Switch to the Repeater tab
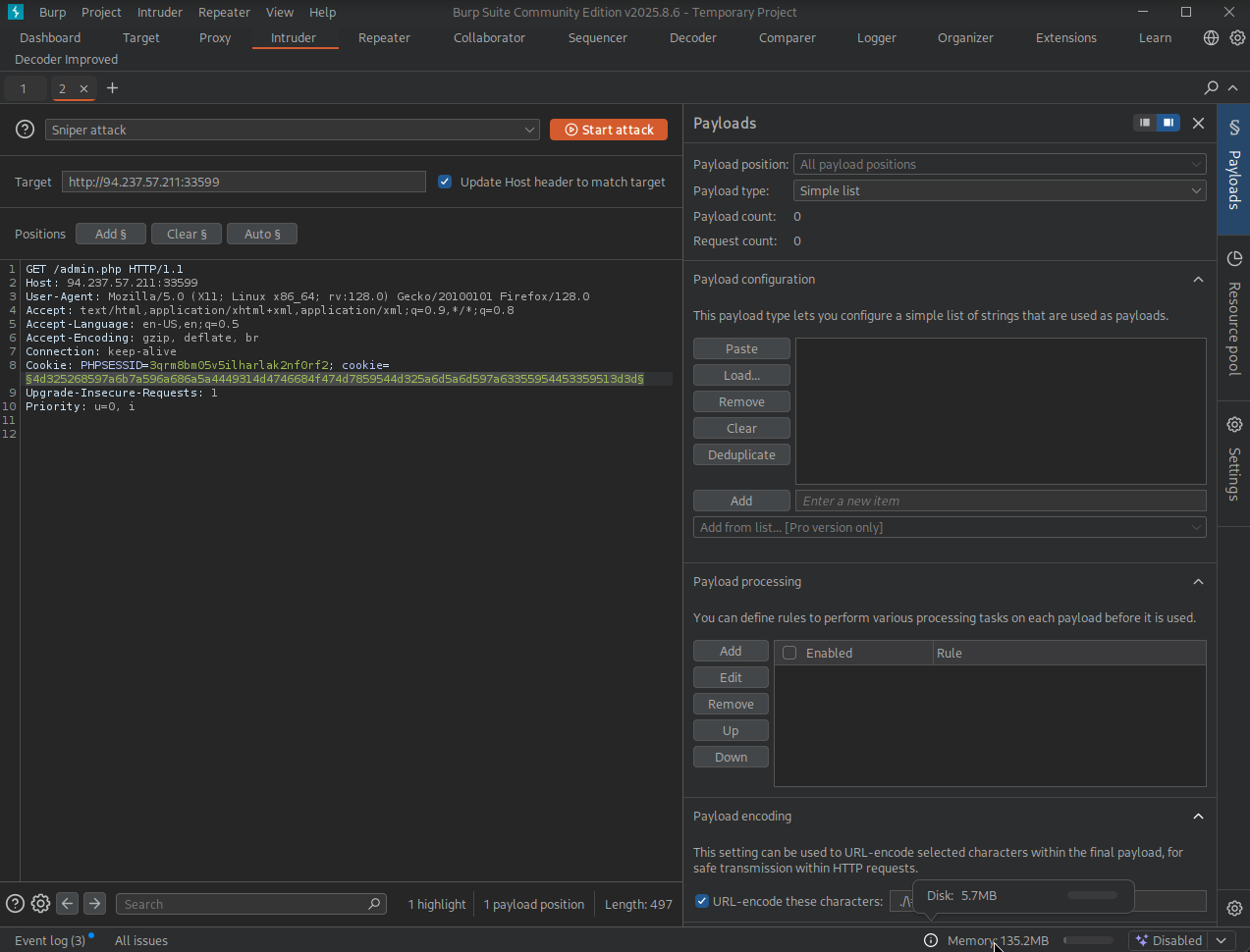The image size is (1250, 952). [x=384, y=38]
